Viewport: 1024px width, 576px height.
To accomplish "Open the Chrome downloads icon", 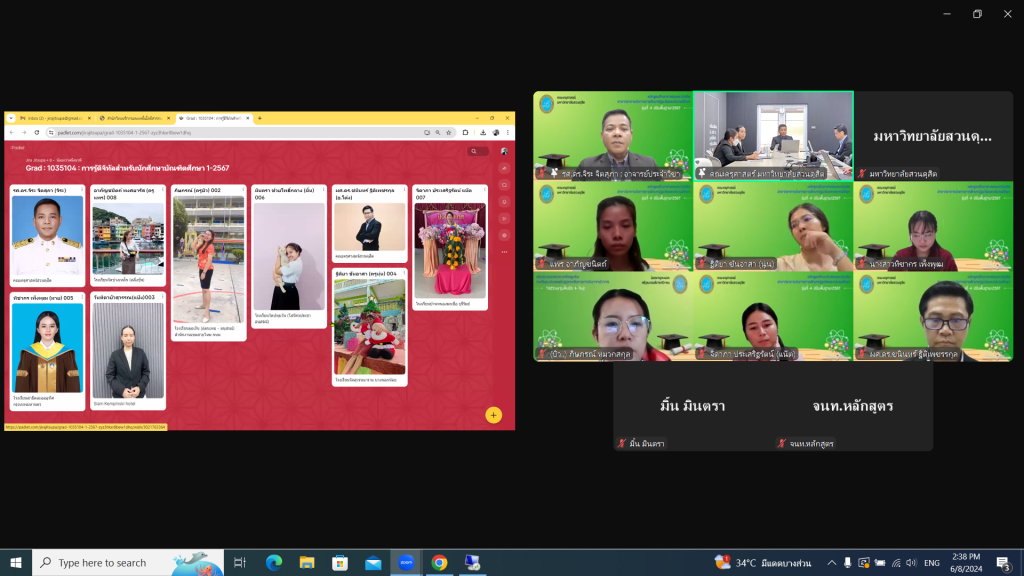I will point(483,132).
